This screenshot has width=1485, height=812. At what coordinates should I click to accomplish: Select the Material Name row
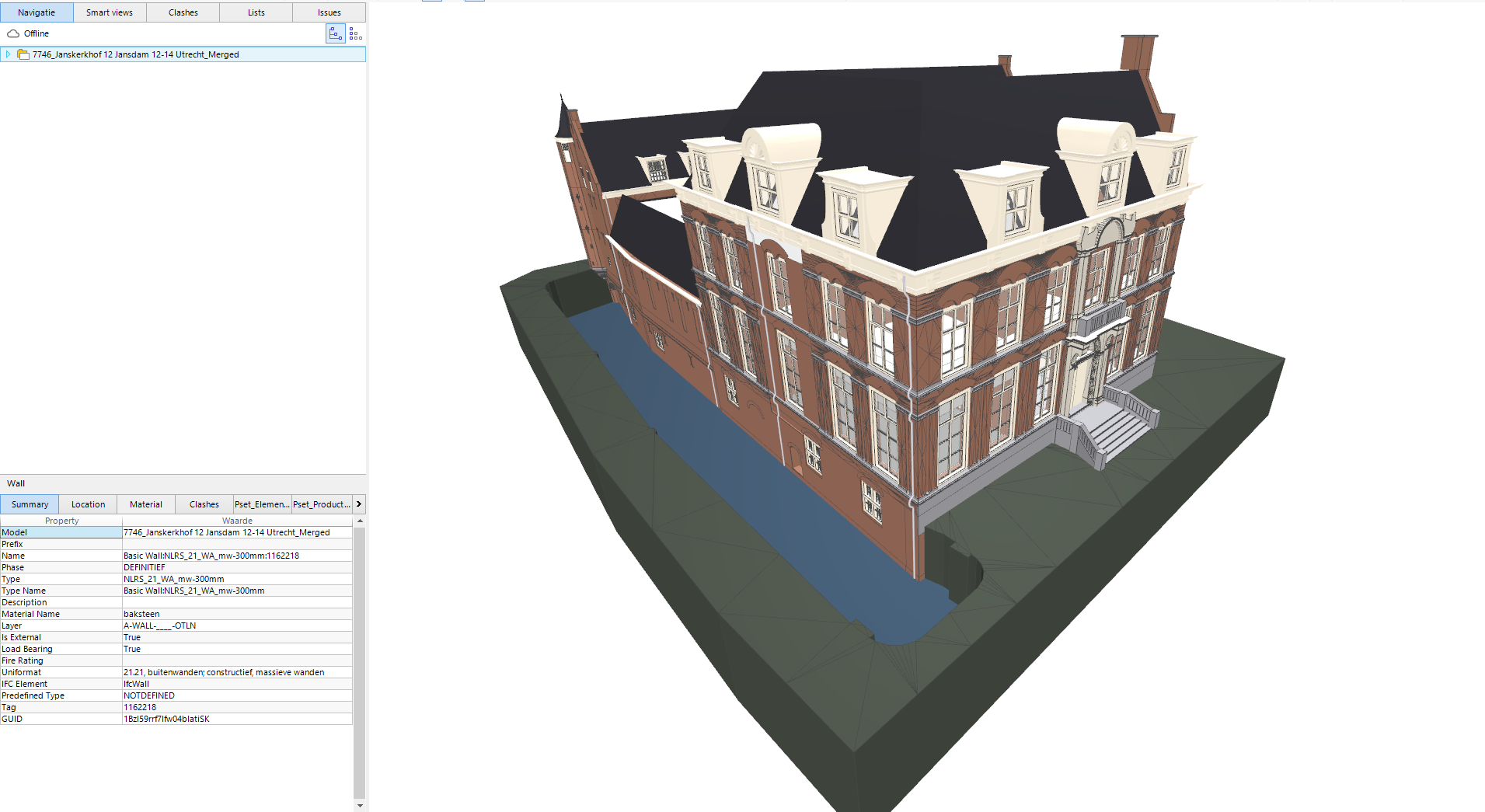click(x=61, y=614)
